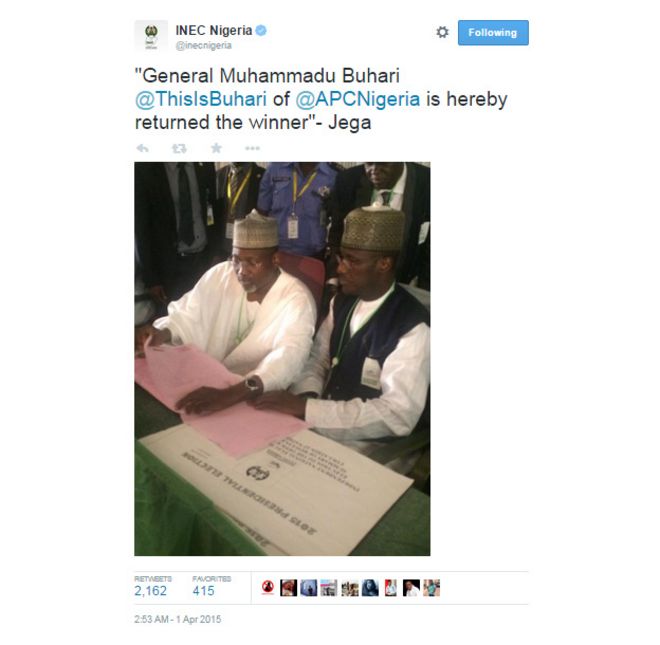The image size is (660, 645).
Task: Open the second retweeter avatar
Action: [288, 588]
